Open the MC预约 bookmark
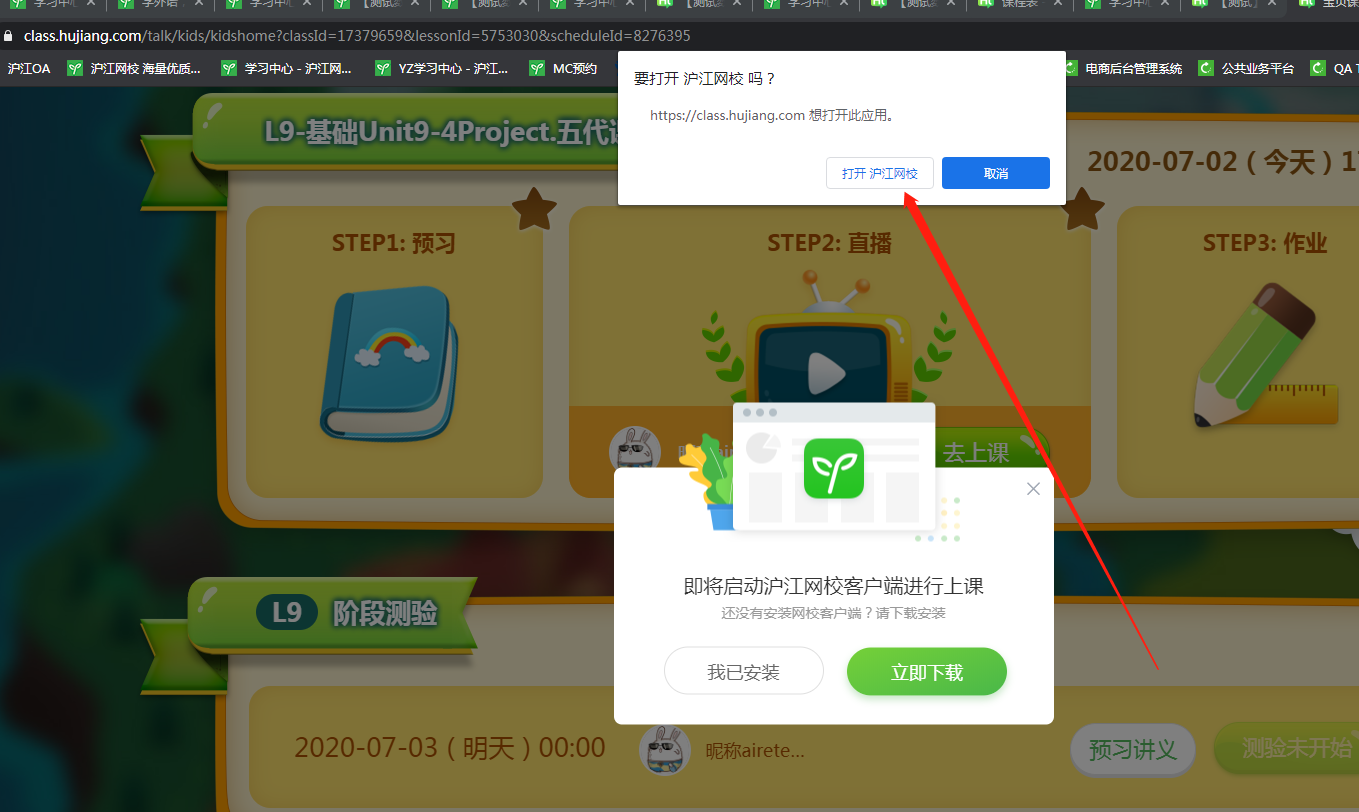Screen dimensions: 1359x812 coord(564,69)
